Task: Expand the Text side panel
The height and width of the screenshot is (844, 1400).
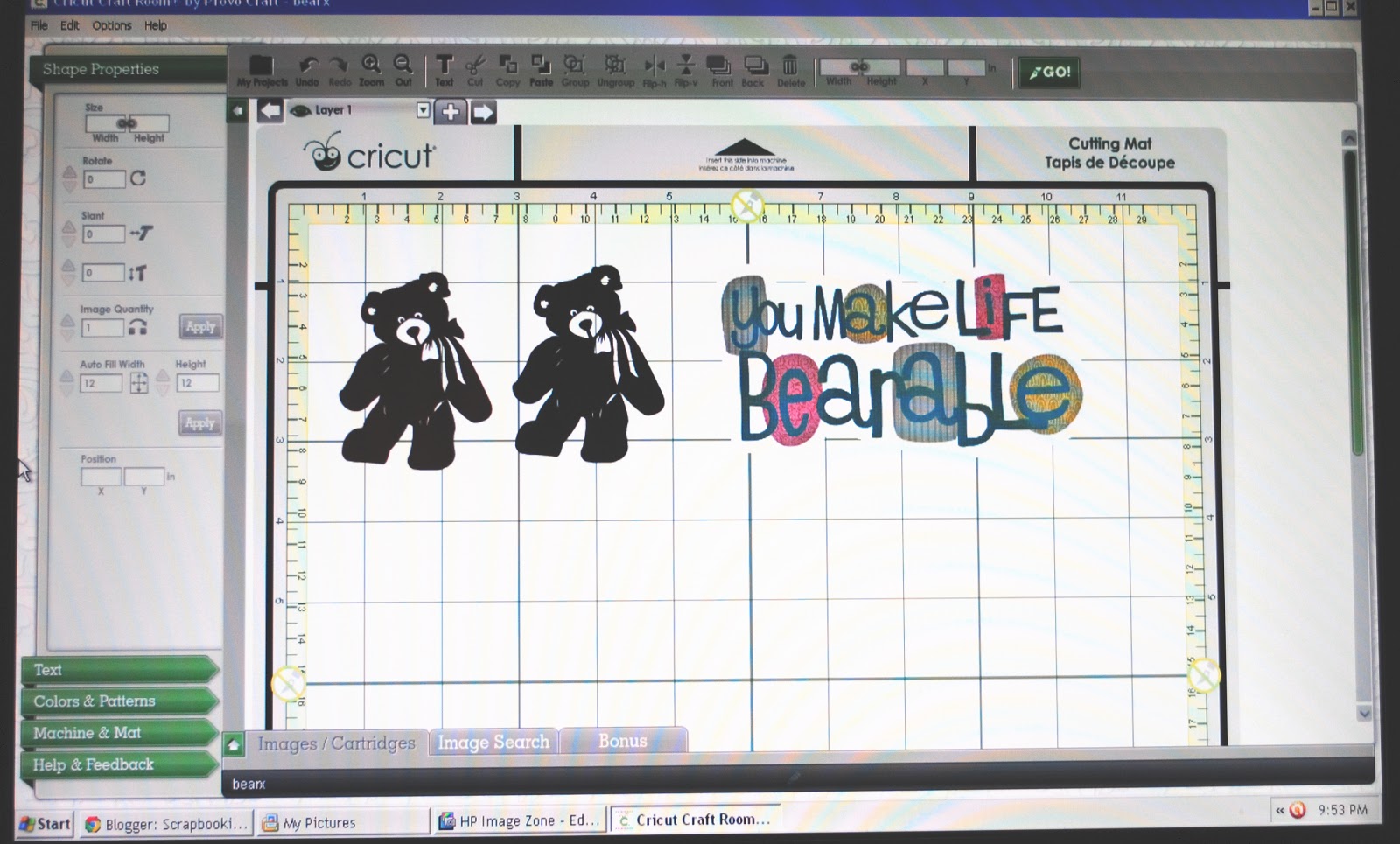Action: tap(118, 670)
